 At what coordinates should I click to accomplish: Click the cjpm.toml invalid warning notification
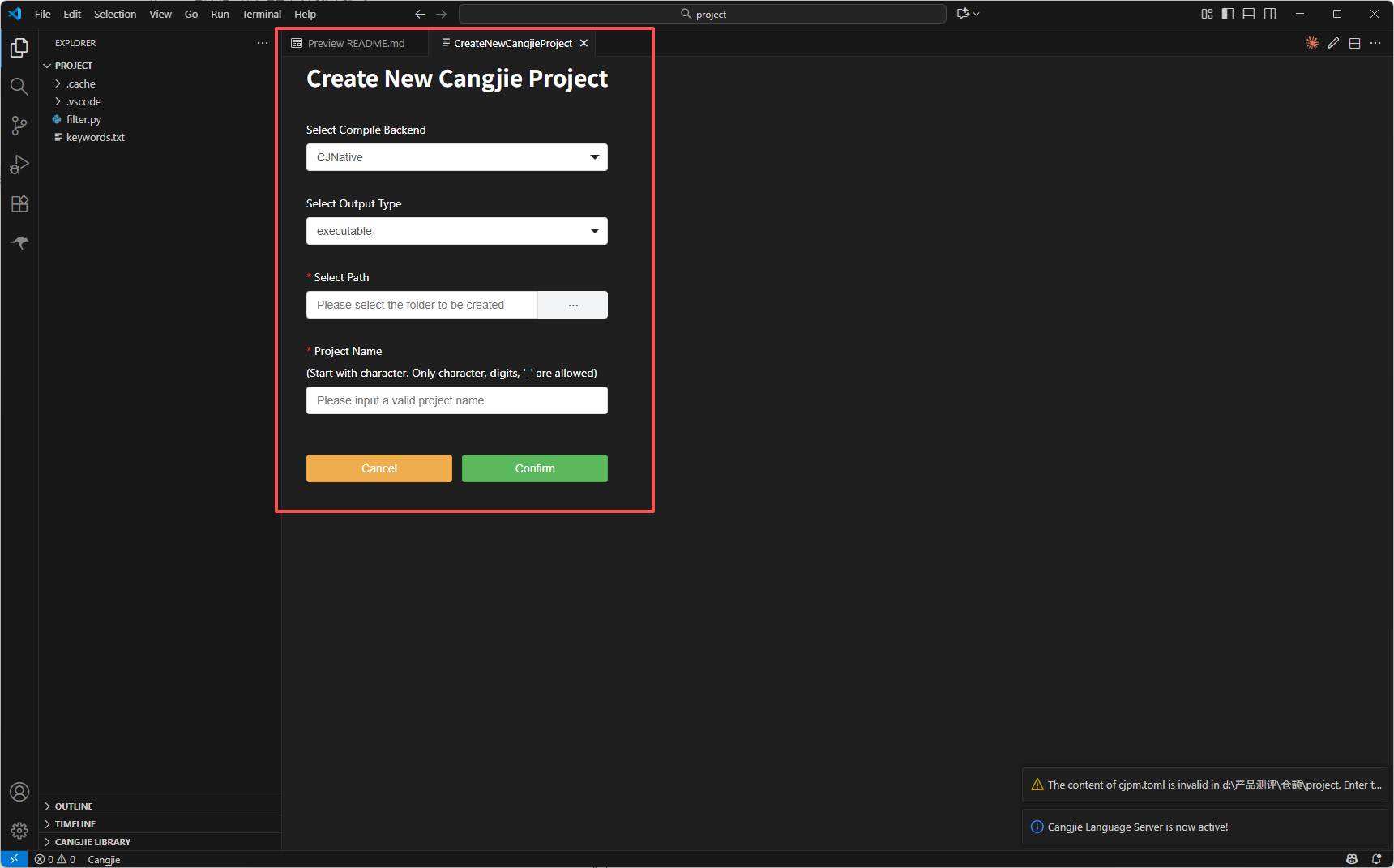pyautogui.click(x=1205, y=785)
